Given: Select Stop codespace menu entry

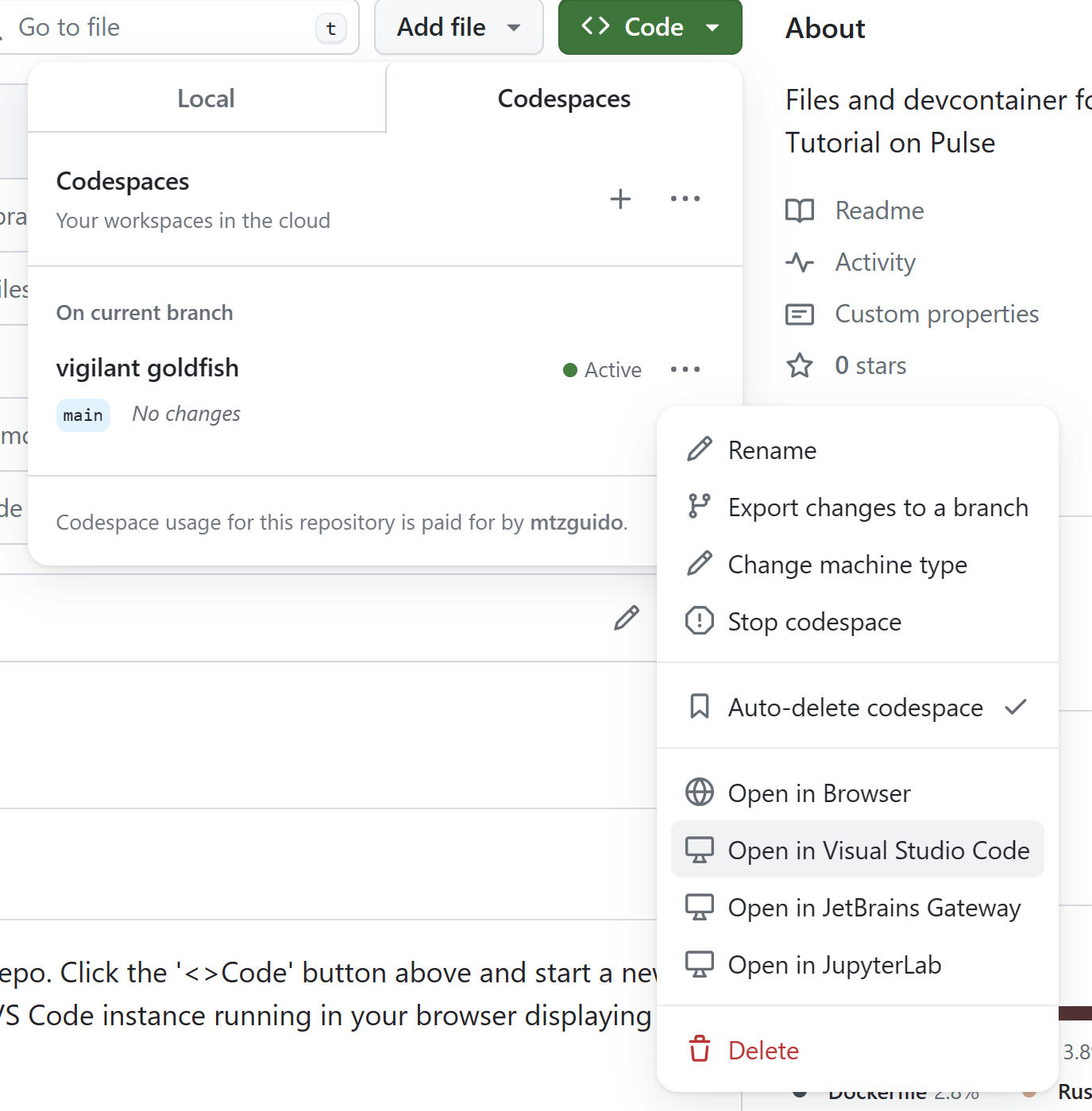Looking at the screenshot, I should [x=858, y=622].
